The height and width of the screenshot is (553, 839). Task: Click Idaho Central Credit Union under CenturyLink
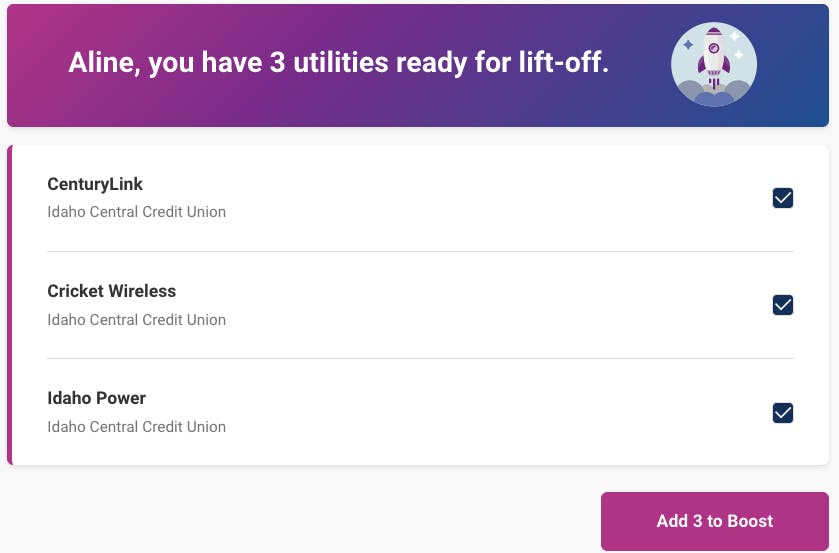(x=136, y=212)
